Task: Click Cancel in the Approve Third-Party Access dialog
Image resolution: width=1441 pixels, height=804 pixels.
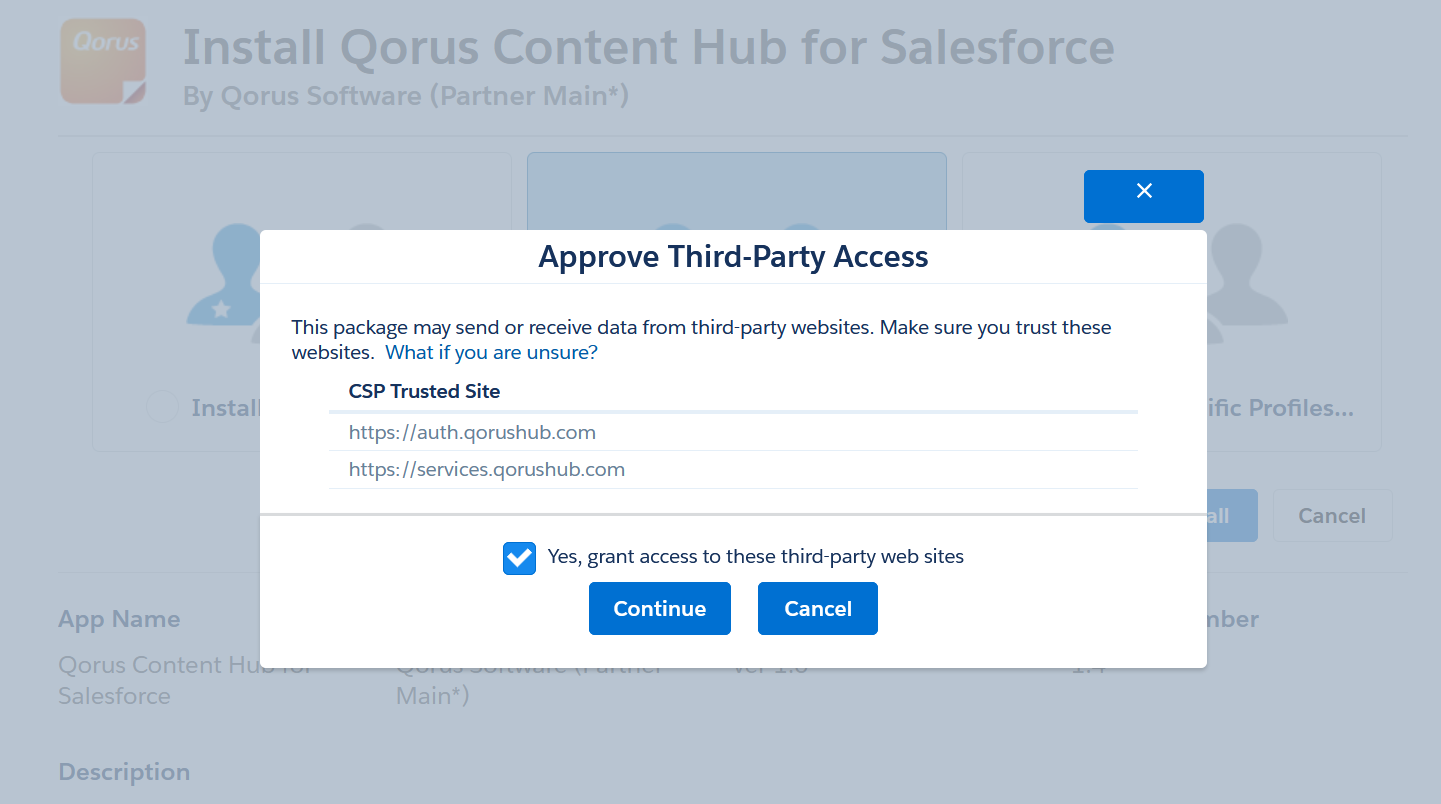Action: (x=817, y=608)
